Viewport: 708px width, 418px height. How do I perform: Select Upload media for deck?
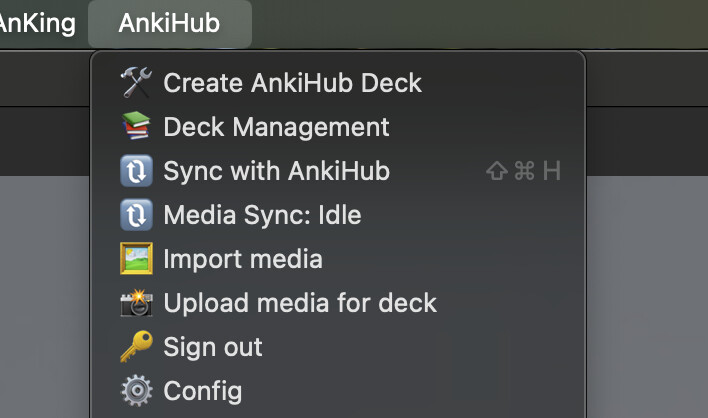click(300, 303)
